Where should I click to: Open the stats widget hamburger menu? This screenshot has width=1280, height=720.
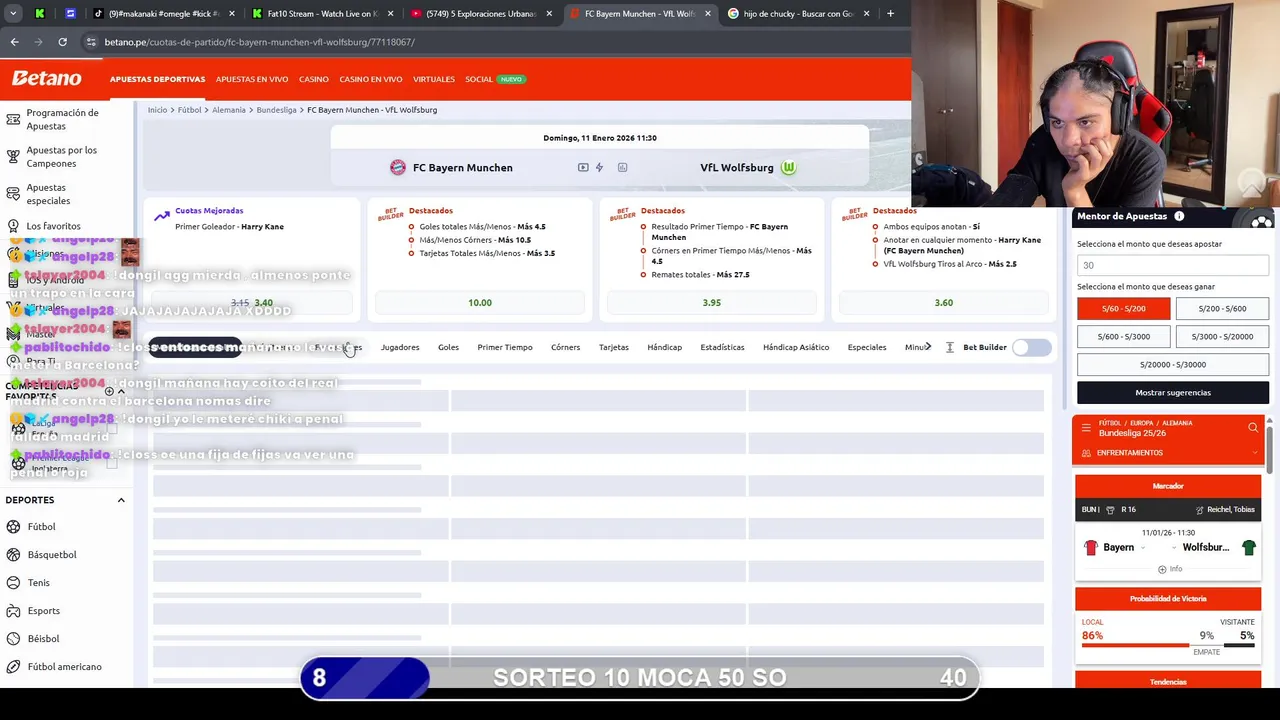pos(1086,428)
